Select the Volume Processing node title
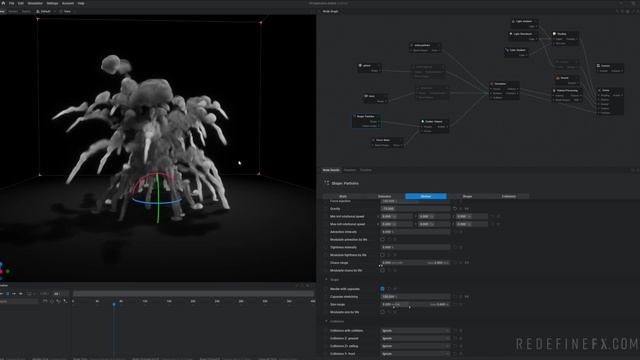Viewport: 640px width, 360px height. coord(568,90)
